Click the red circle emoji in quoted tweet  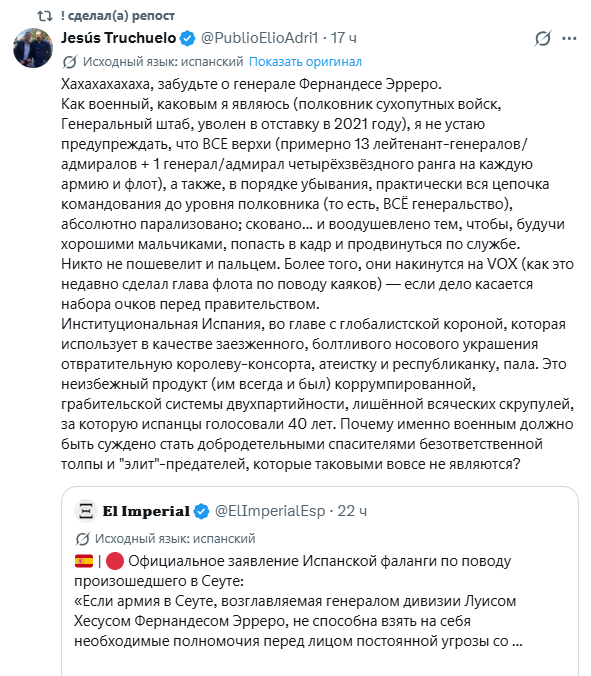(x=115, y=561)
